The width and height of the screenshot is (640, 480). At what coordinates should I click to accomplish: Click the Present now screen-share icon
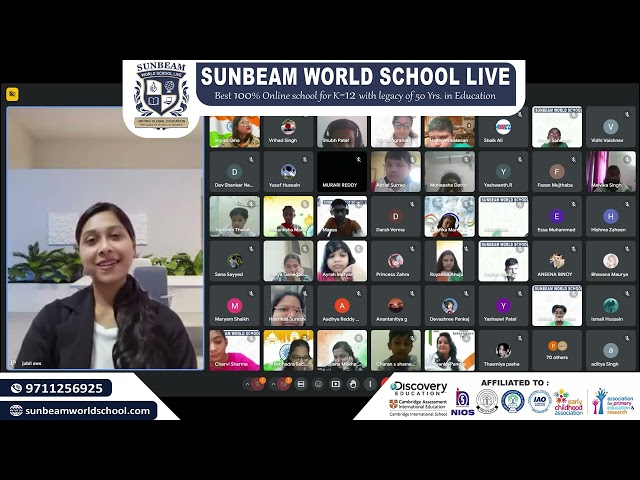[336, 384]
